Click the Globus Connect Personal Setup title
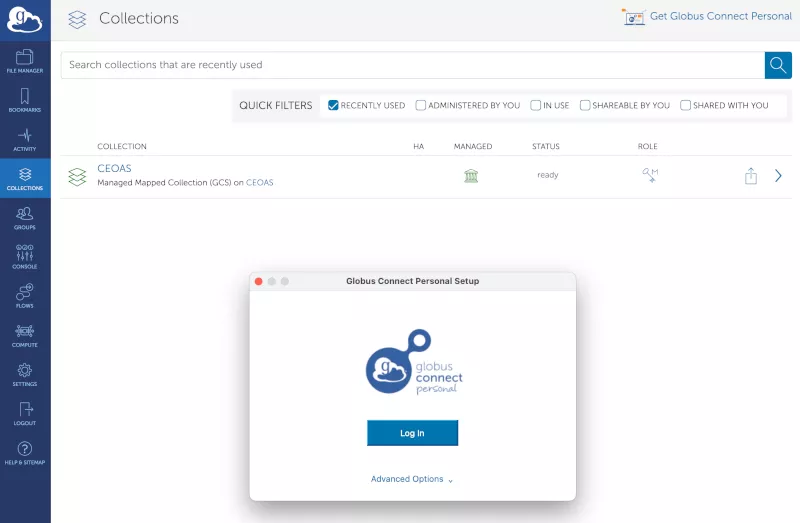 tap(412, 281)
